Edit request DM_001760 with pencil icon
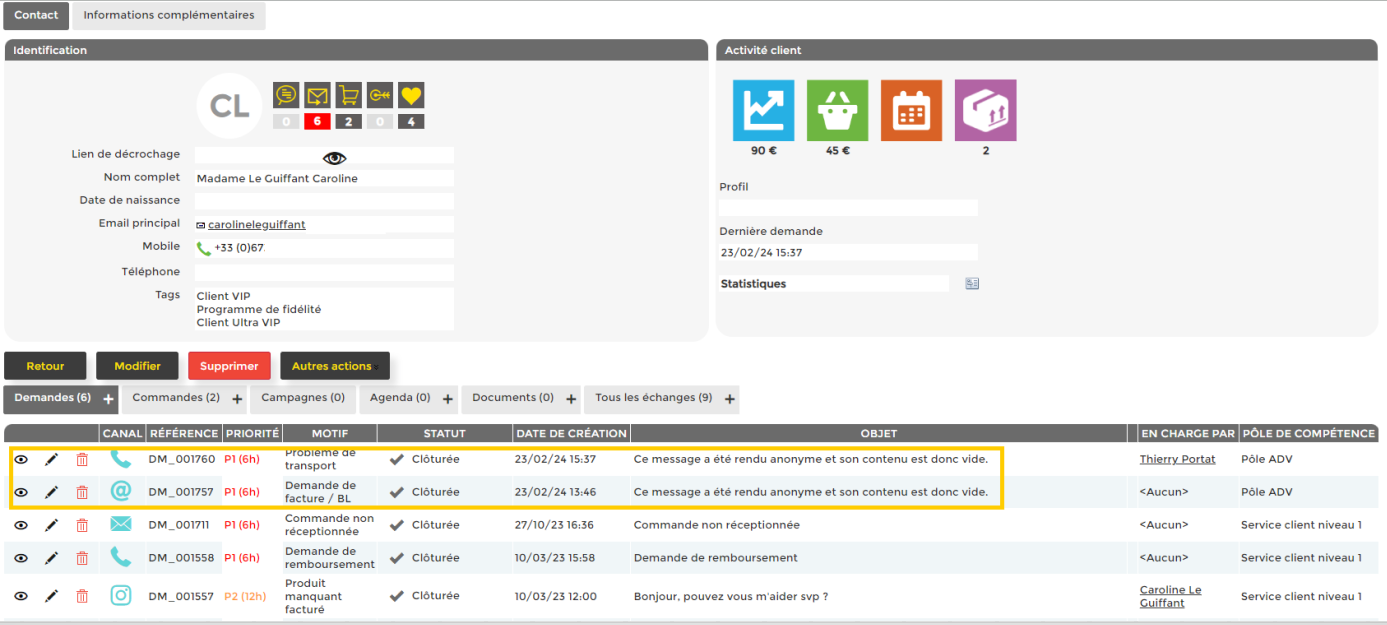1387x625 pixels. [52, 460]
